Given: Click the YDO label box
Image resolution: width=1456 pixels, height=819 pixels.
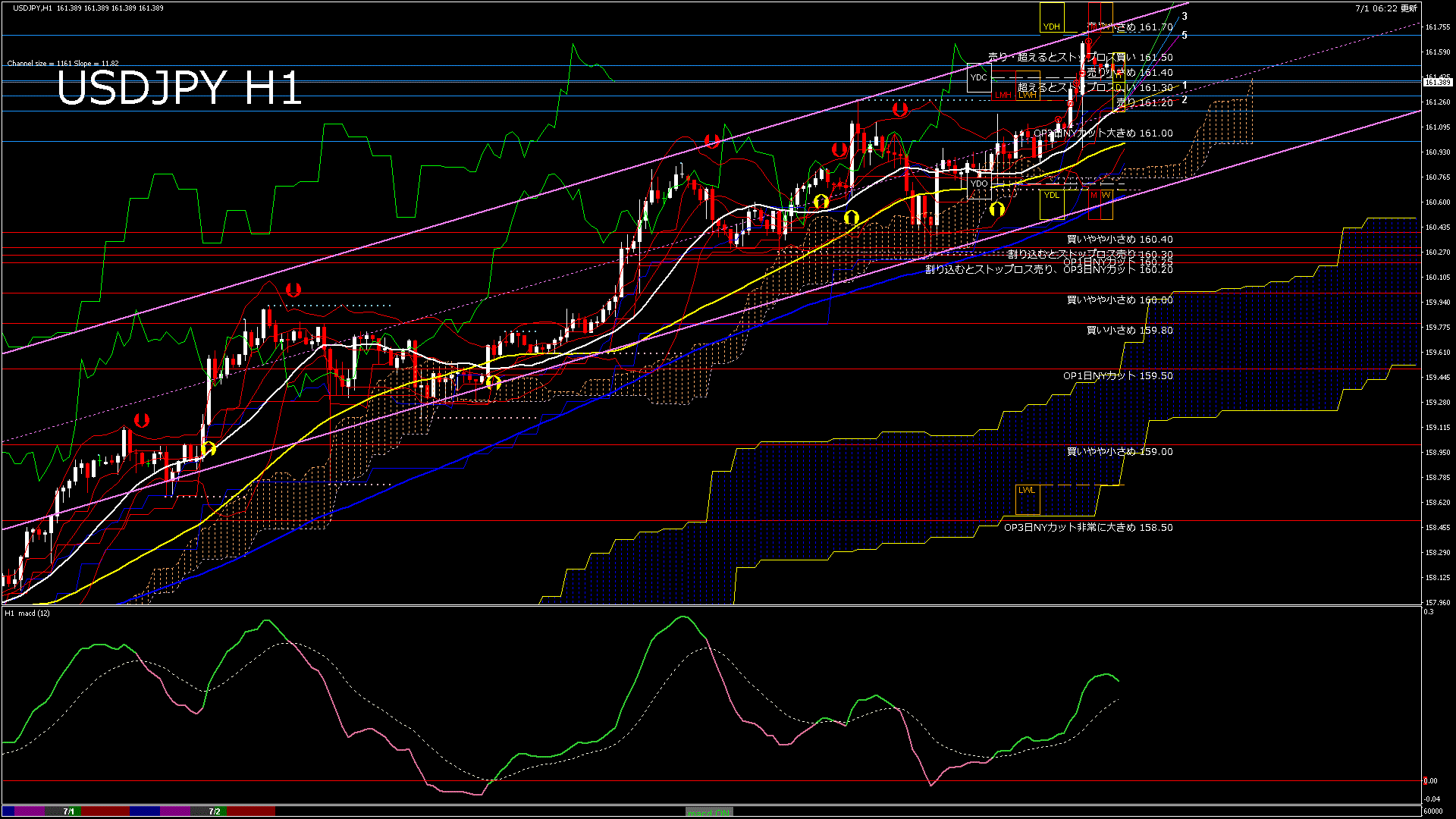Looking at the screenshot, I should click(x=979, y=184).
